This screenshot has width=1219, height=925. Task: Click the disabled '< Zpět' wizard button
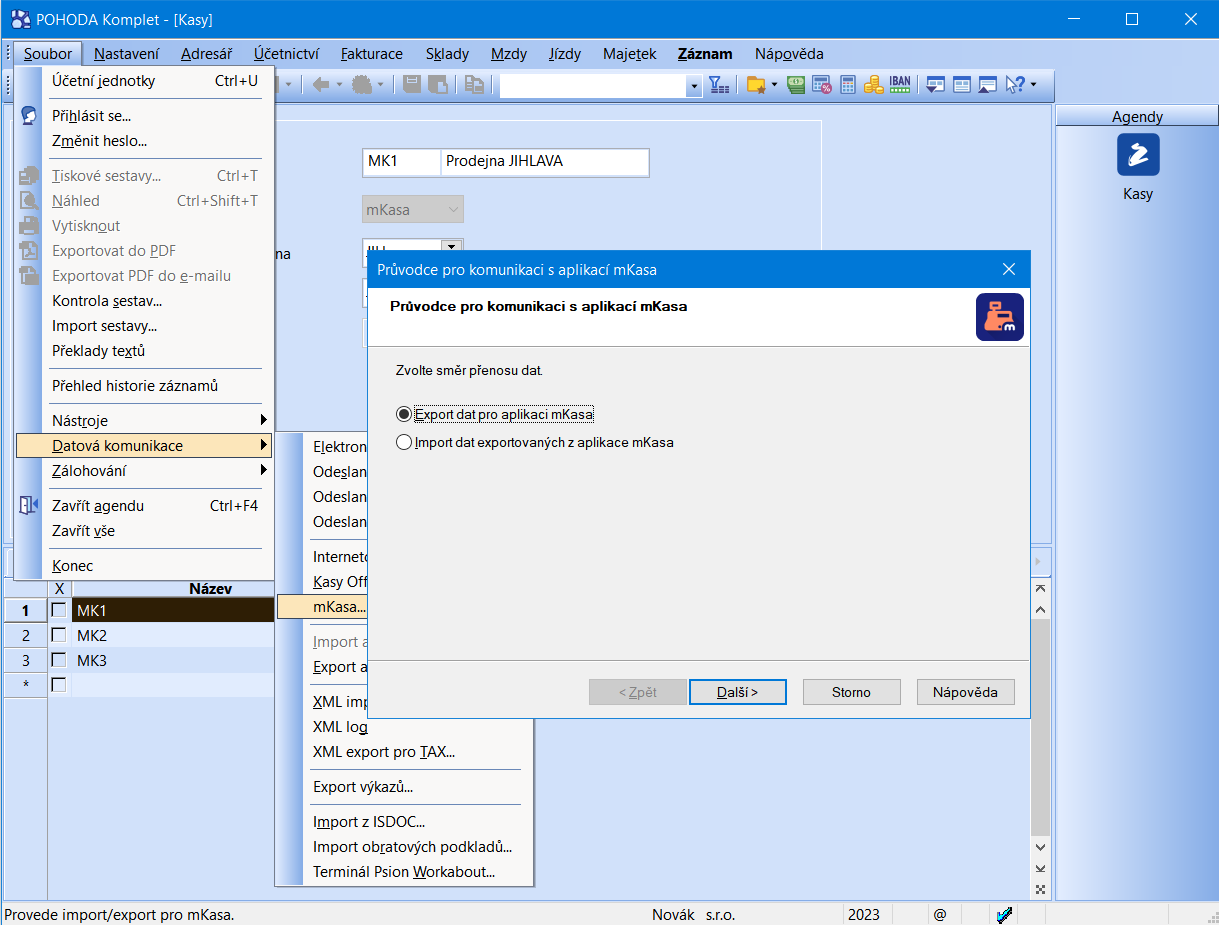click(638, 692)
